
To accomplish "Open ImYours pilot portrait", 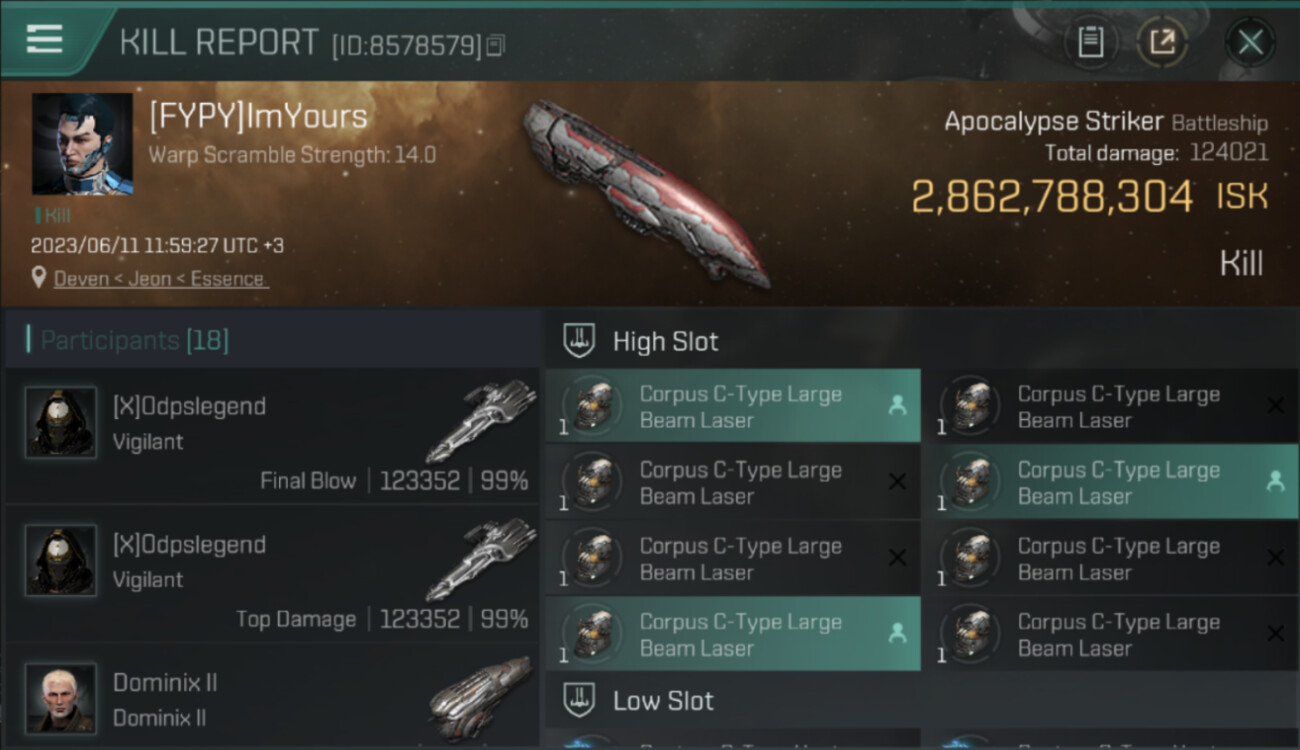I will (x=82, y=144).
